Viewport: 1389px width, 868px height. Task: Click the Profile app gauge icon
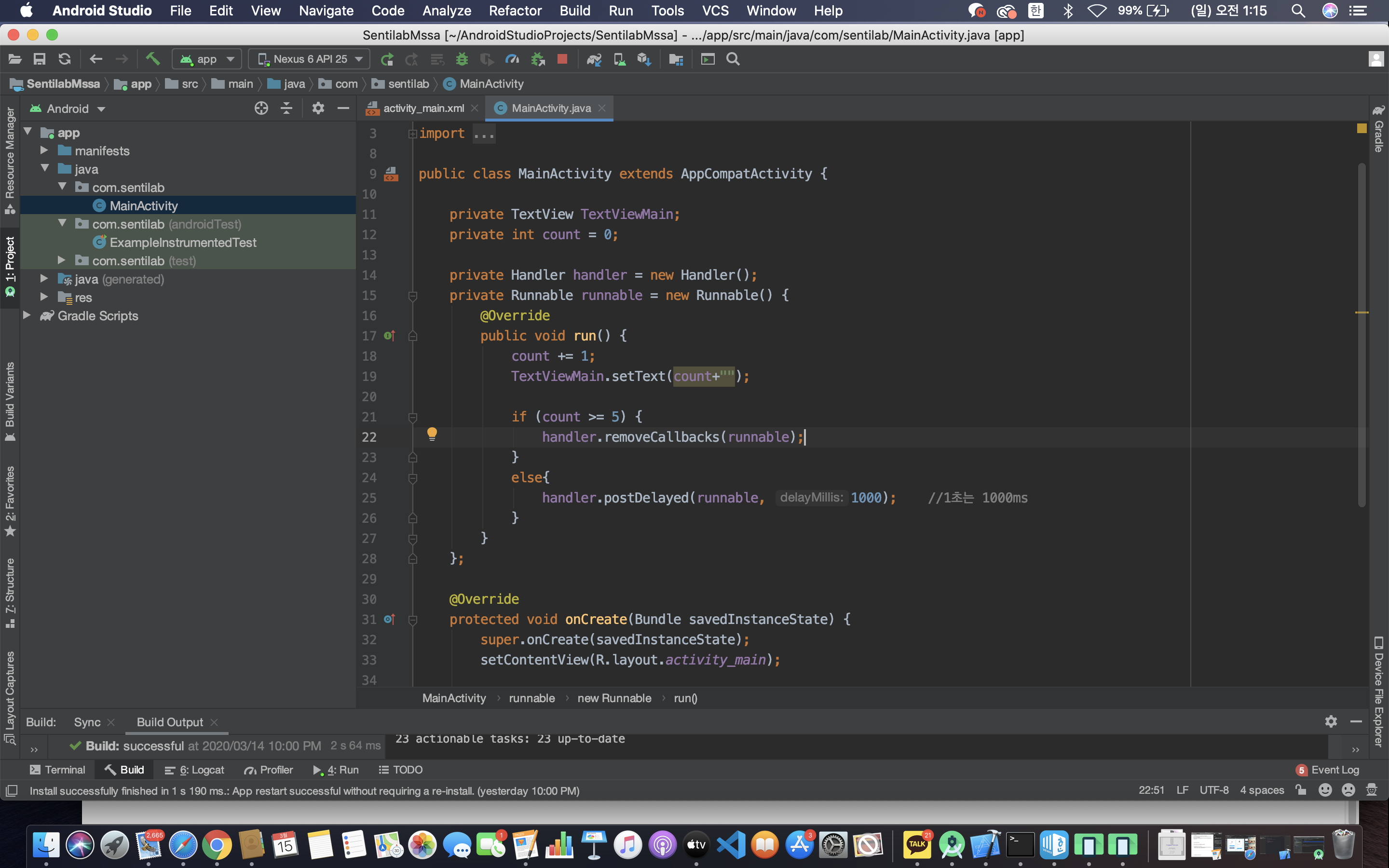coord(511,58)
